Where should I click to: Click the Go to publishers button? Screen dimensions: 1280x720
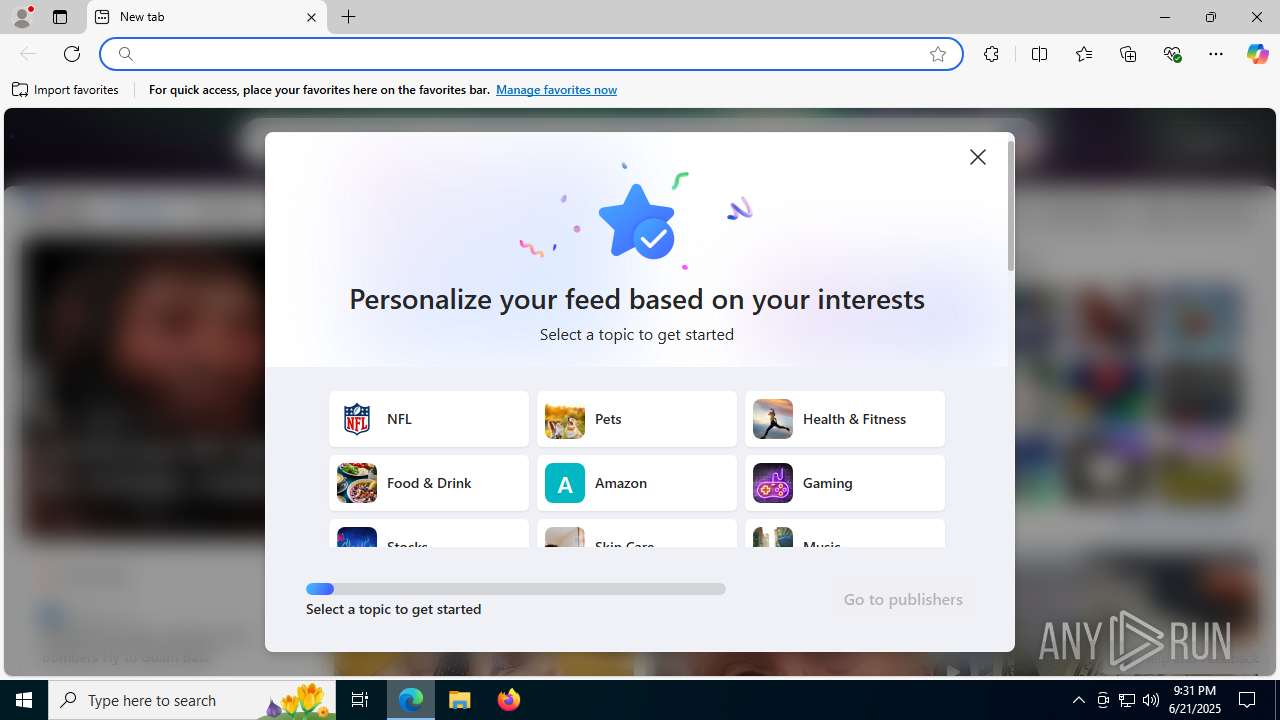(903, 600)
